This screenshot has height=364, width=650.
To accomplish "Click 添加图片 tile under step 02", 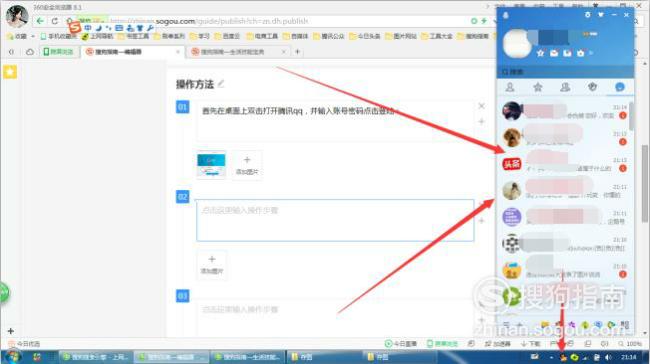I will (x=212, y=265).
